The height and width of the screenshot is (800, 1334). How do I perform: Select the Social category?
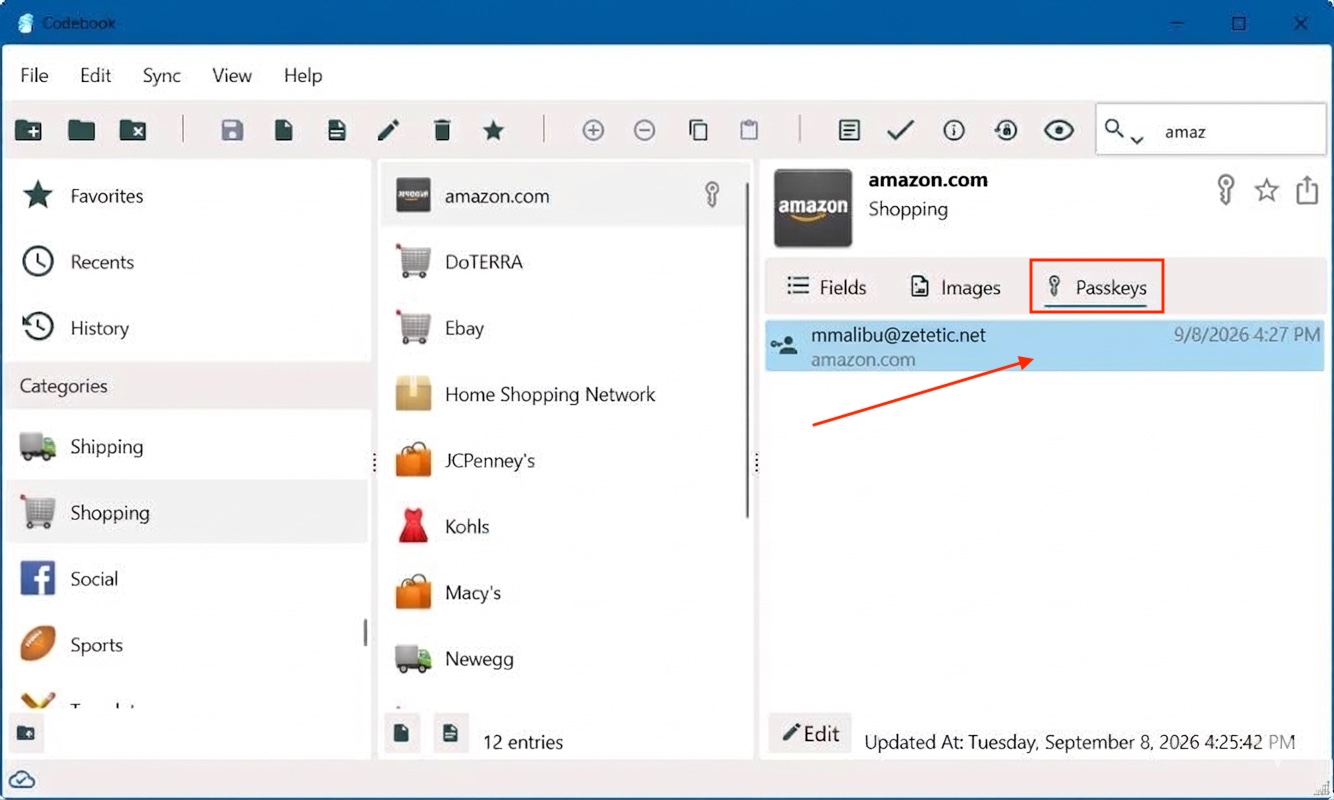tap(187, 579)
